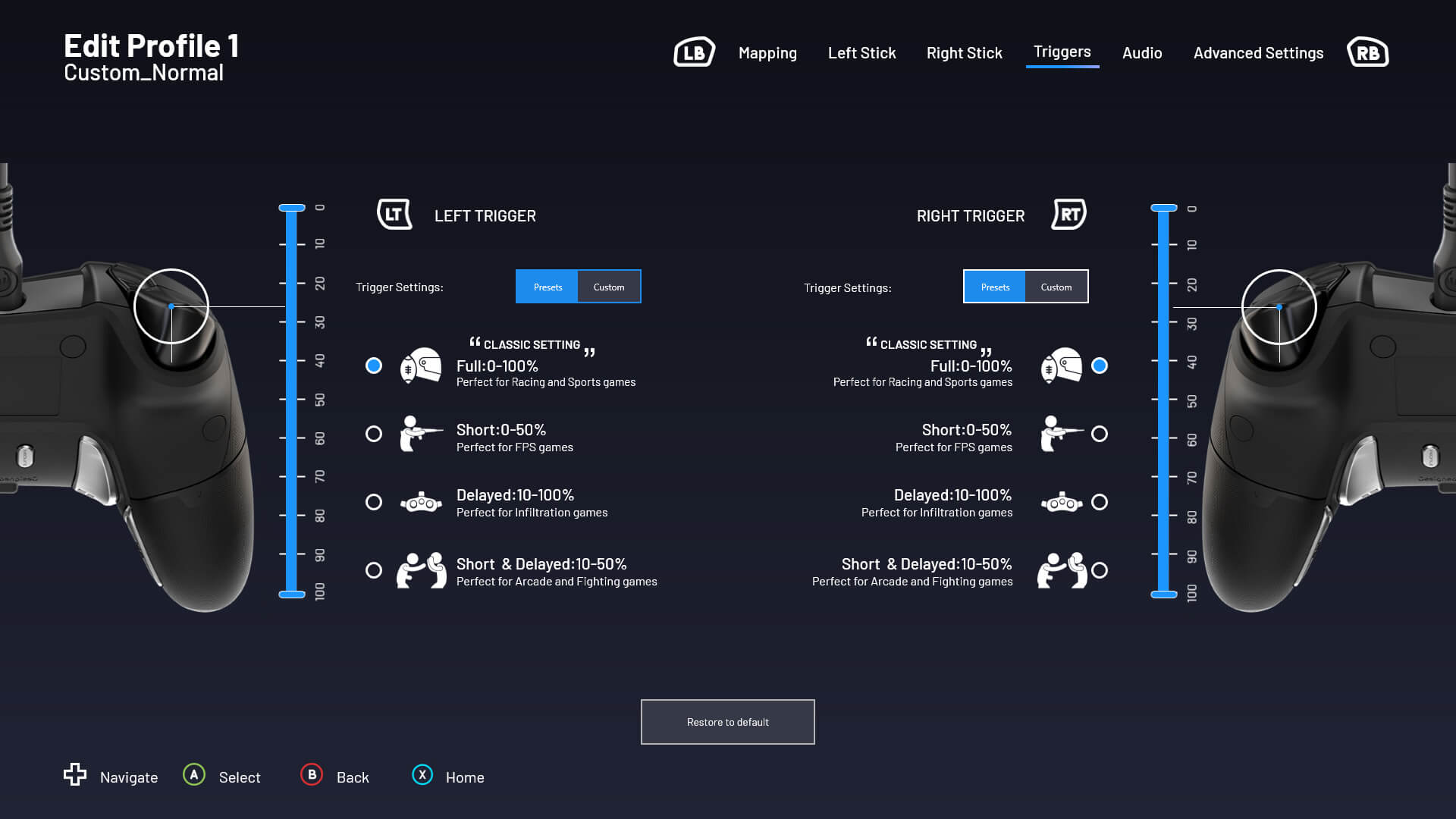Click the RB bumper icon
The image size is (1456, 819).
coord(1367,52)
